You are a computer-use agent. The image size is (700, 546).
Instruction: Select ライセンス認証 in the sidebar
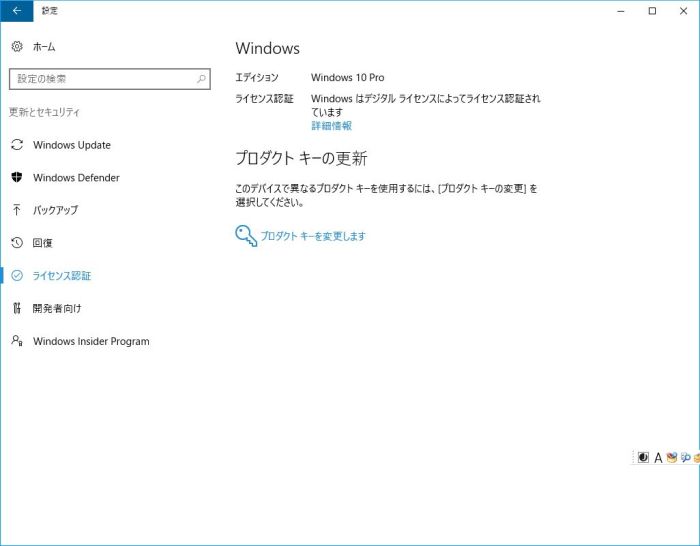point(62,276)
